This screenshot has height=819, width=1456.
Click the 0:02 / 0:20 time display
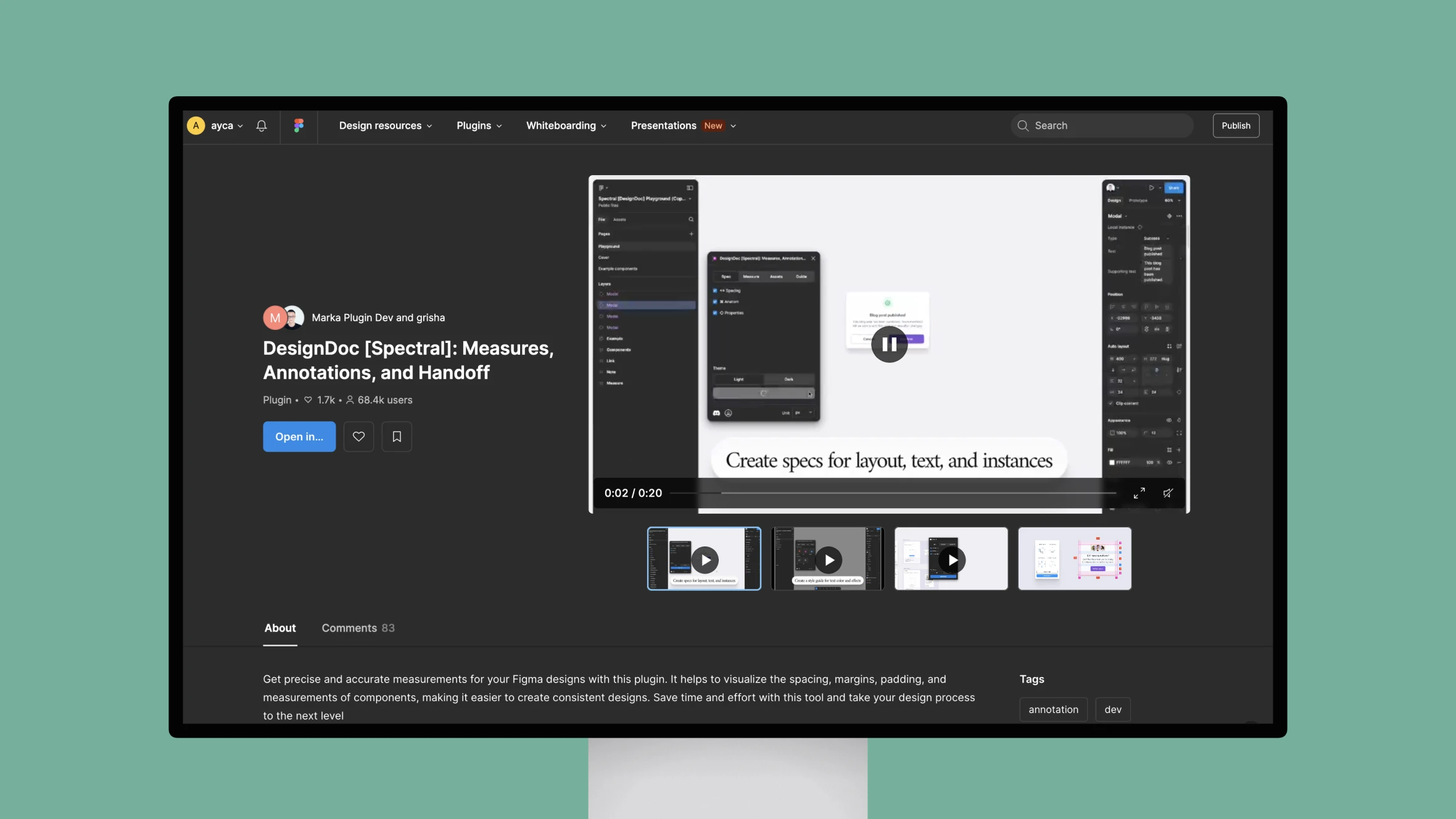point(633,493)
